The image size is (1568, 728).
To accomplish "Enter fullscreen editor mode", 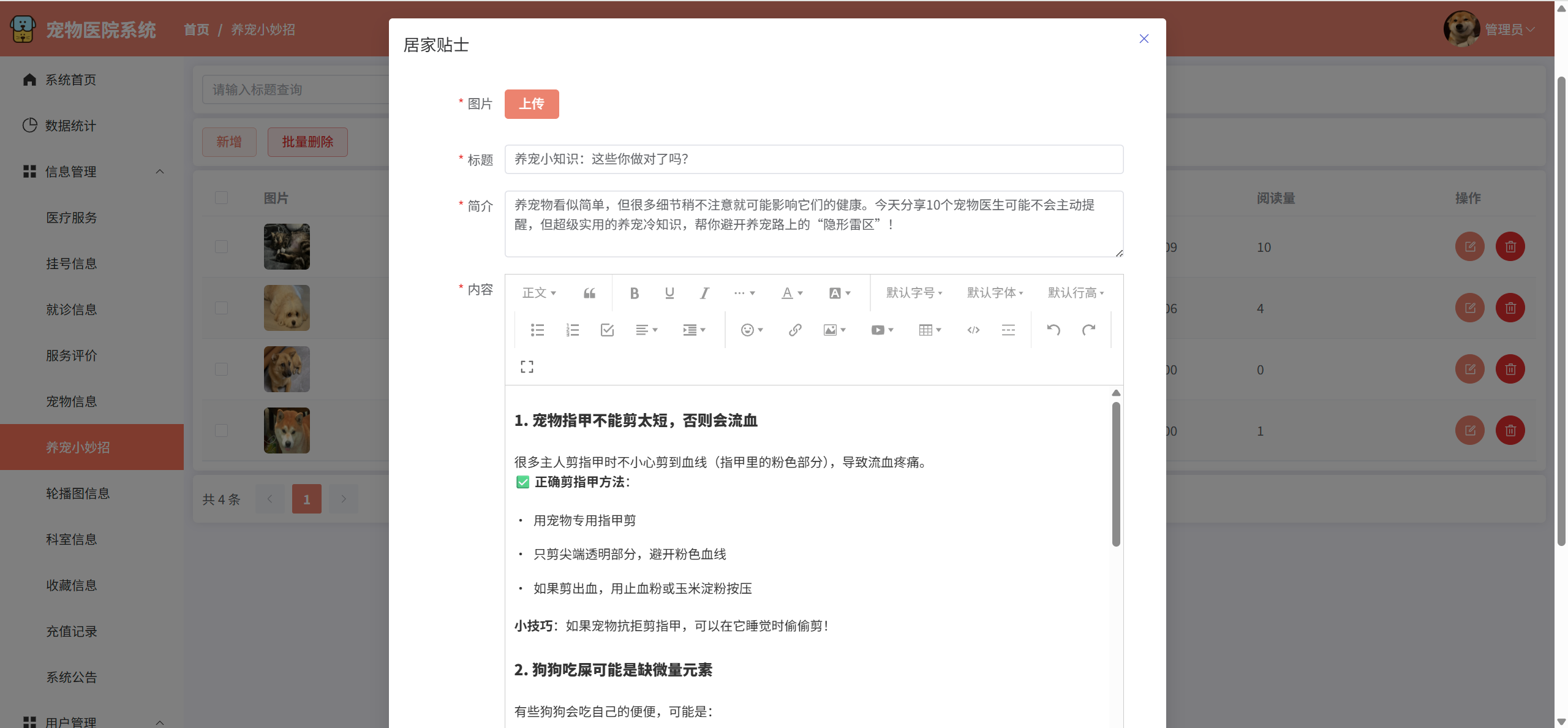I will (x=527, y=366).
